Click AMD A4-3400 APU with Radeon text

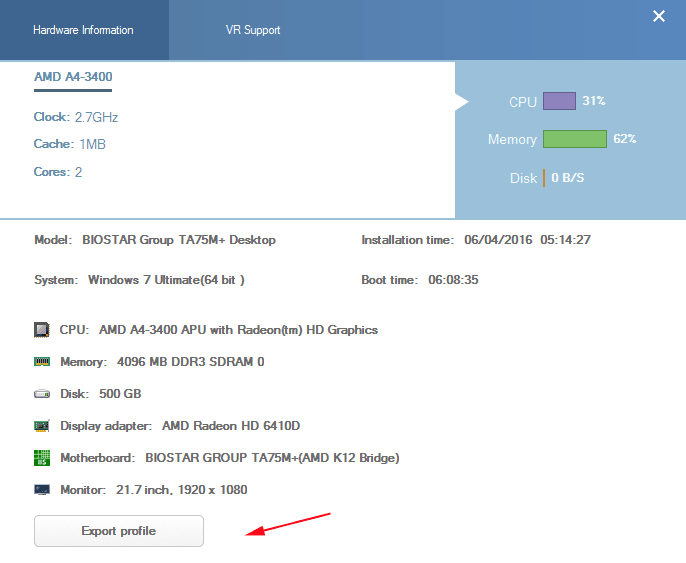click(x=238, y=330)
